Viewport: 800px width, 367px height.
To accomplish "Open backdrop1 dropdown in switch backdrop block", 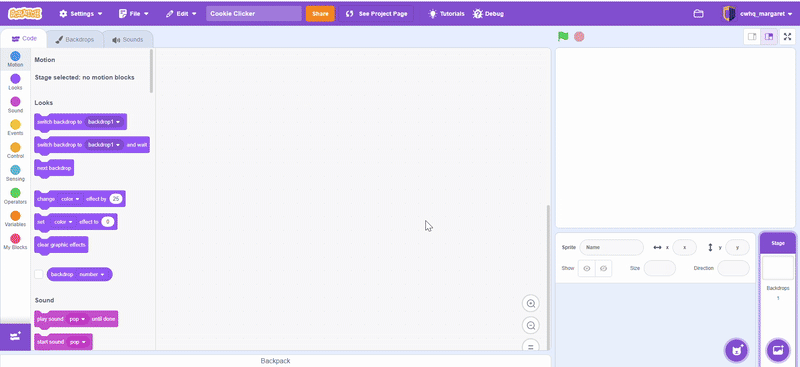I will click(x=104, y=122).
